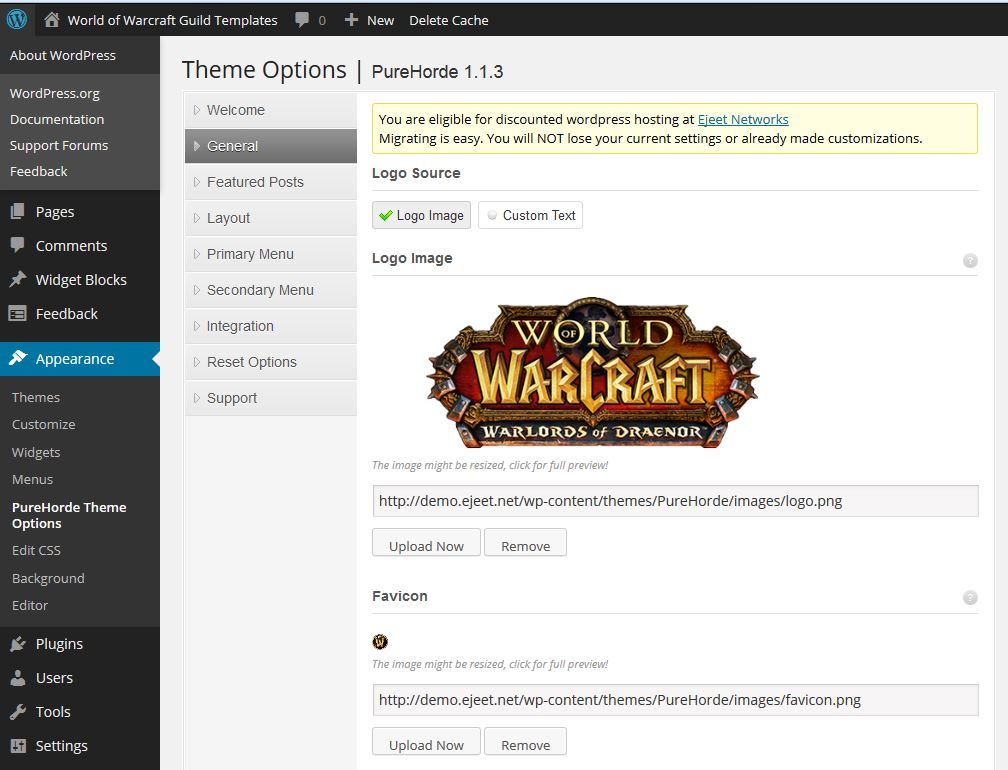The height and width of the screenshot is (770, 1008).
Task: Open the Integration options tab
Action: pos(271,326)
